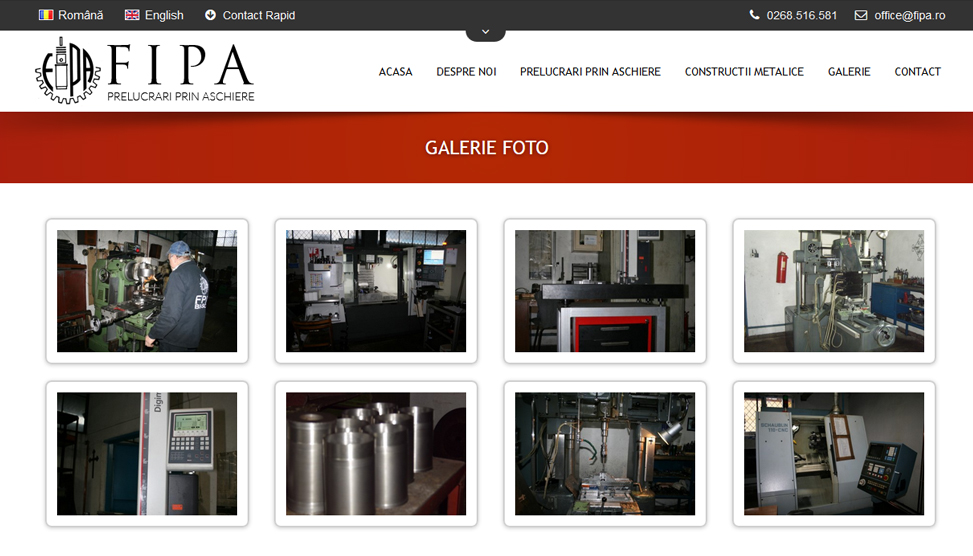The width and height of the screenshot is (973, 556).
Task: Go to ACASA menu item
Action: click(x=395, y=72)
